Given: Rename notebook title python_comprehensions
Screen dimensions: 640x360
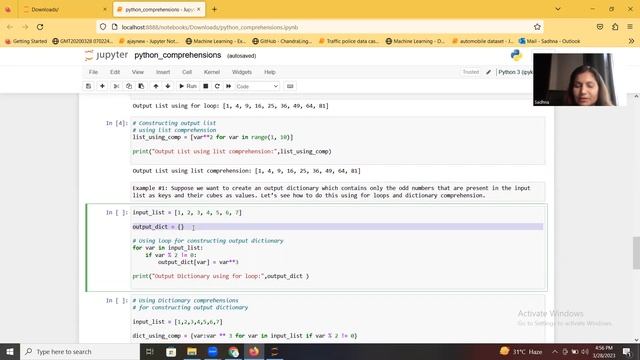Looking at the screenshot, I should click(178, 55).
